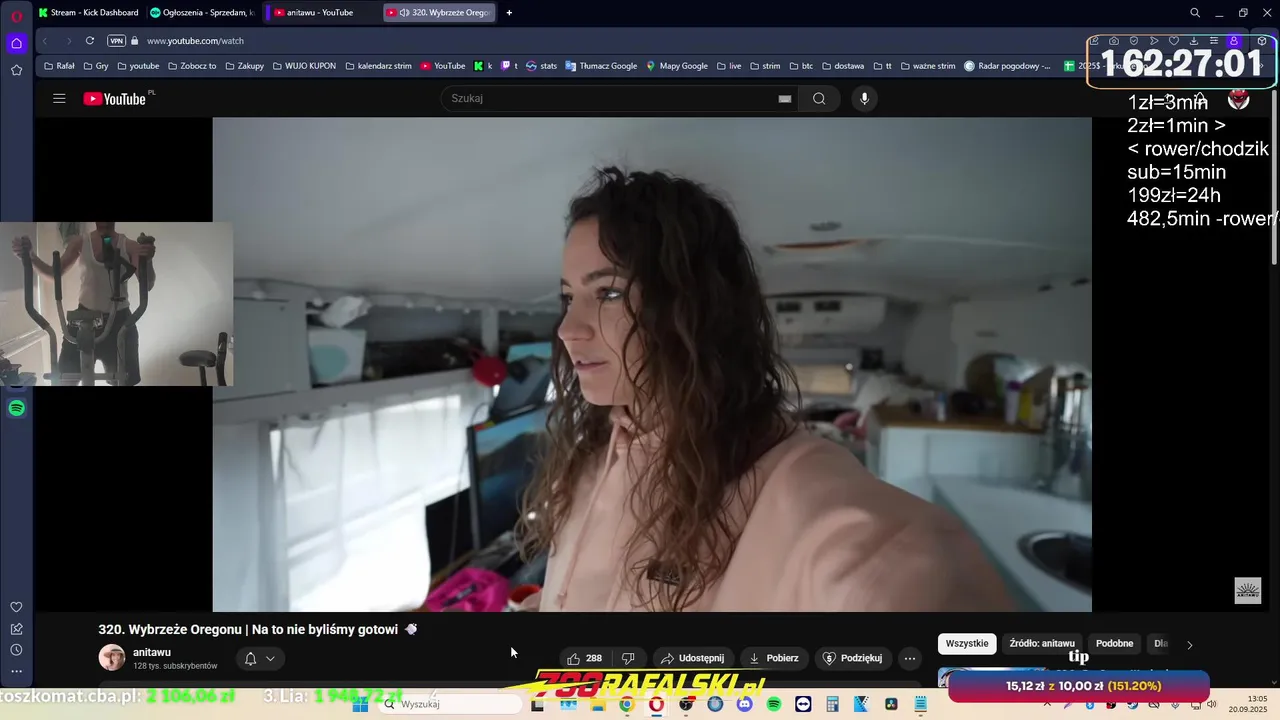Open the Zakupy bookmarks folder
Image resolution: width=1280 pixels, height=720 pixels.
tap(245, 66)
